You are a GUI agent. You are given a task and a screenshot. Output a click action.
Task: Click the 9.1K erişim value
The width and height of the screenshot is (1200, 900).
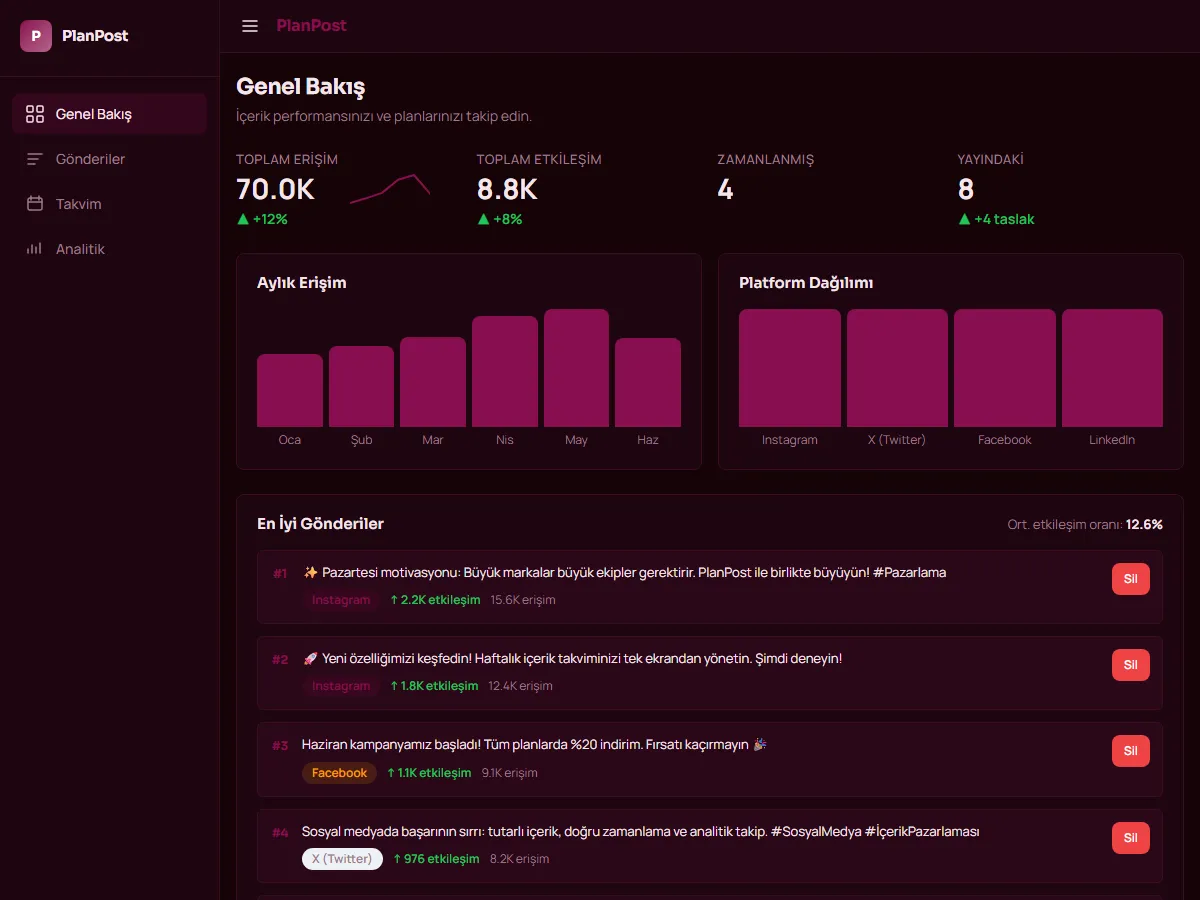pyautogui.click(x=510, y=773)
